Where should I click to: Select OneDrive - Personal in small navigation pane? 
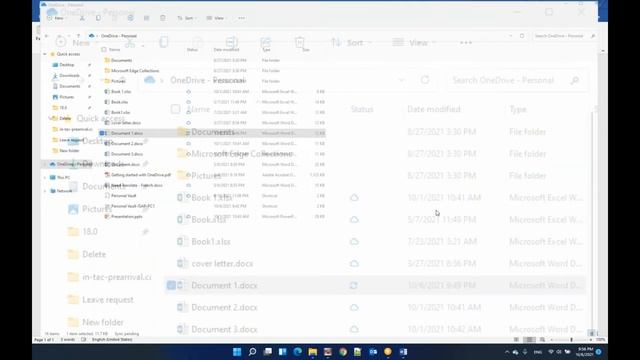[x=74, y=164]
